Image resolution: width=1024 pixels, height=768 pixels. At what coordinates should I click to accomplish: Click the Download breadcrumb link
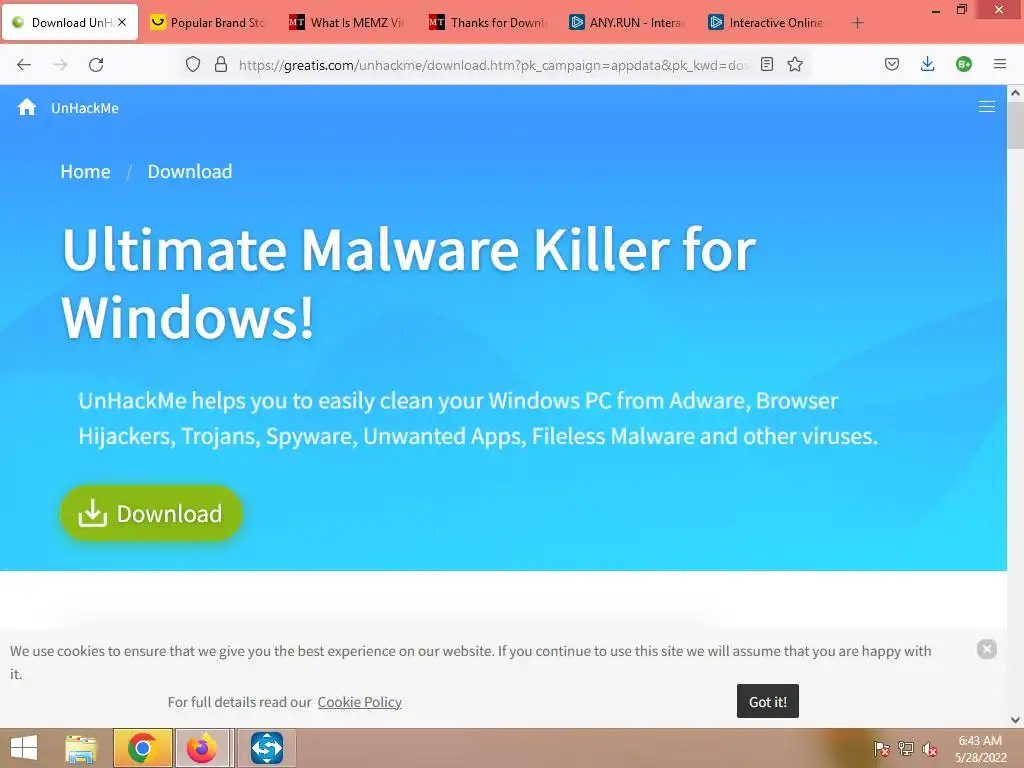click(x=189, y=171)
